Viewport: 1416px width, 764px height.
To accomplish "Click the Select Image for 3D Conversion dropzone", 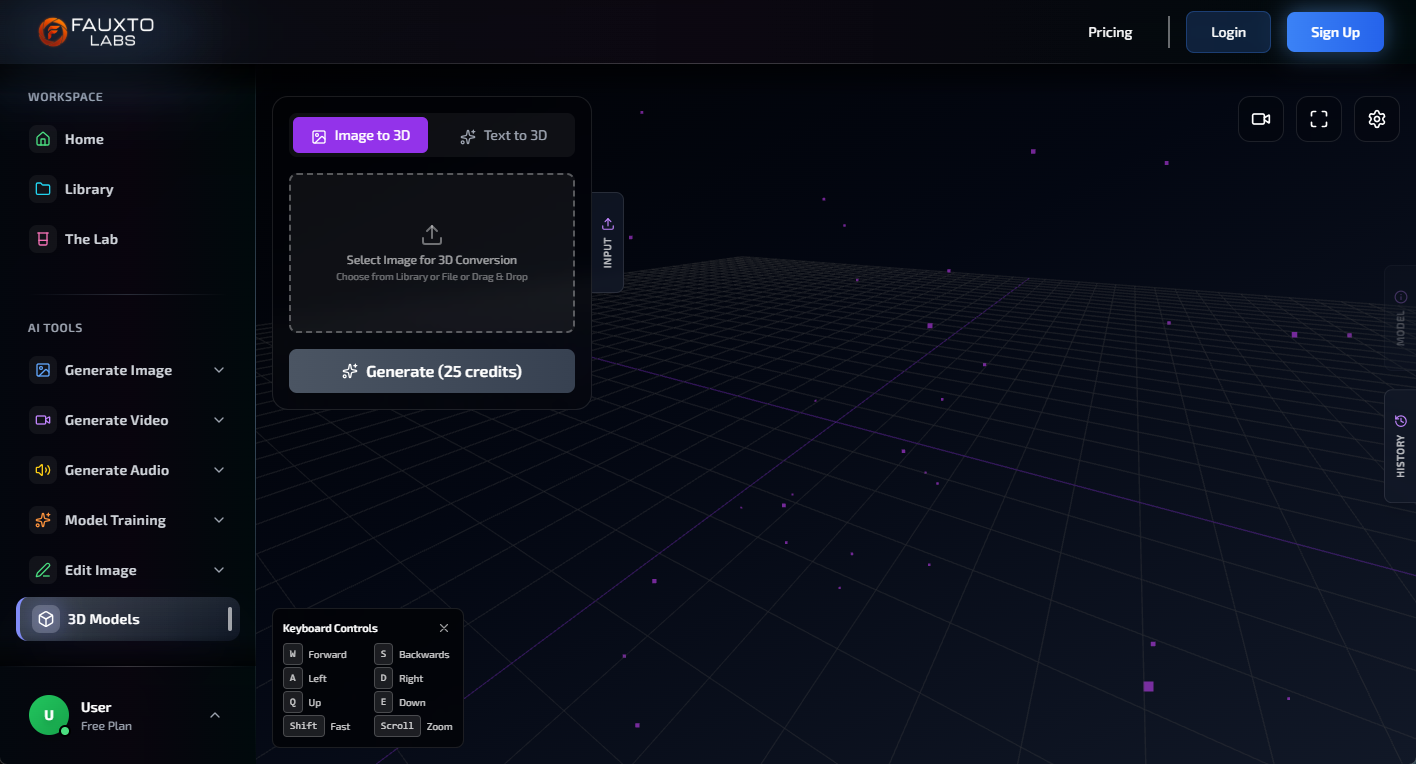I will pyautogui.click(x=432, y=253).
